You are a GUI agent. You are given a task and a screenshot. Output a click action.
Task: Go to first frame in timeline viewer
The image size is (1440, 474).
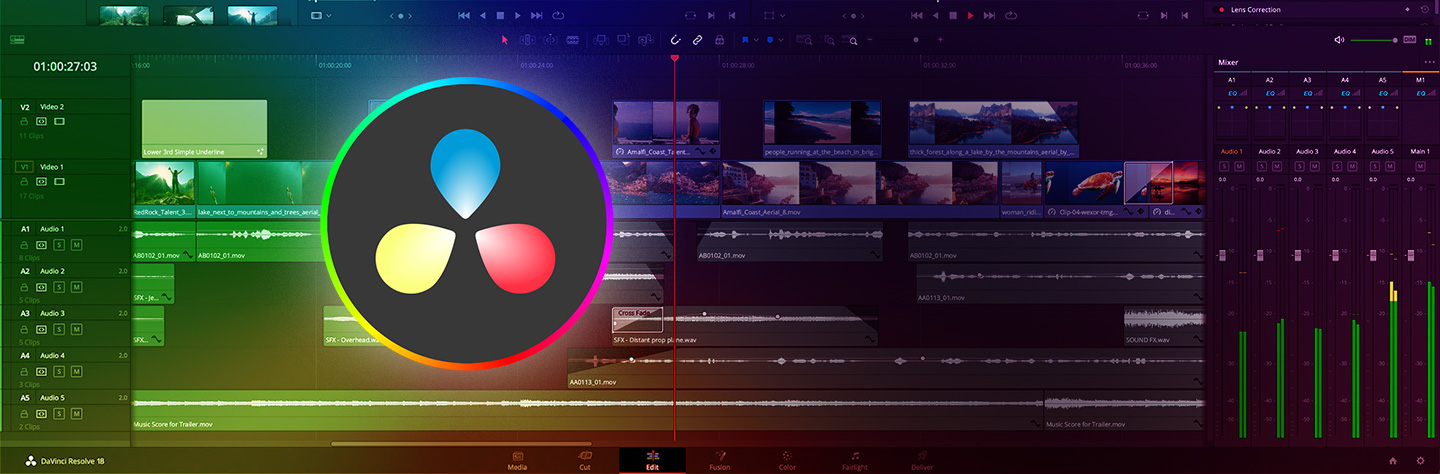pos(916,15)
